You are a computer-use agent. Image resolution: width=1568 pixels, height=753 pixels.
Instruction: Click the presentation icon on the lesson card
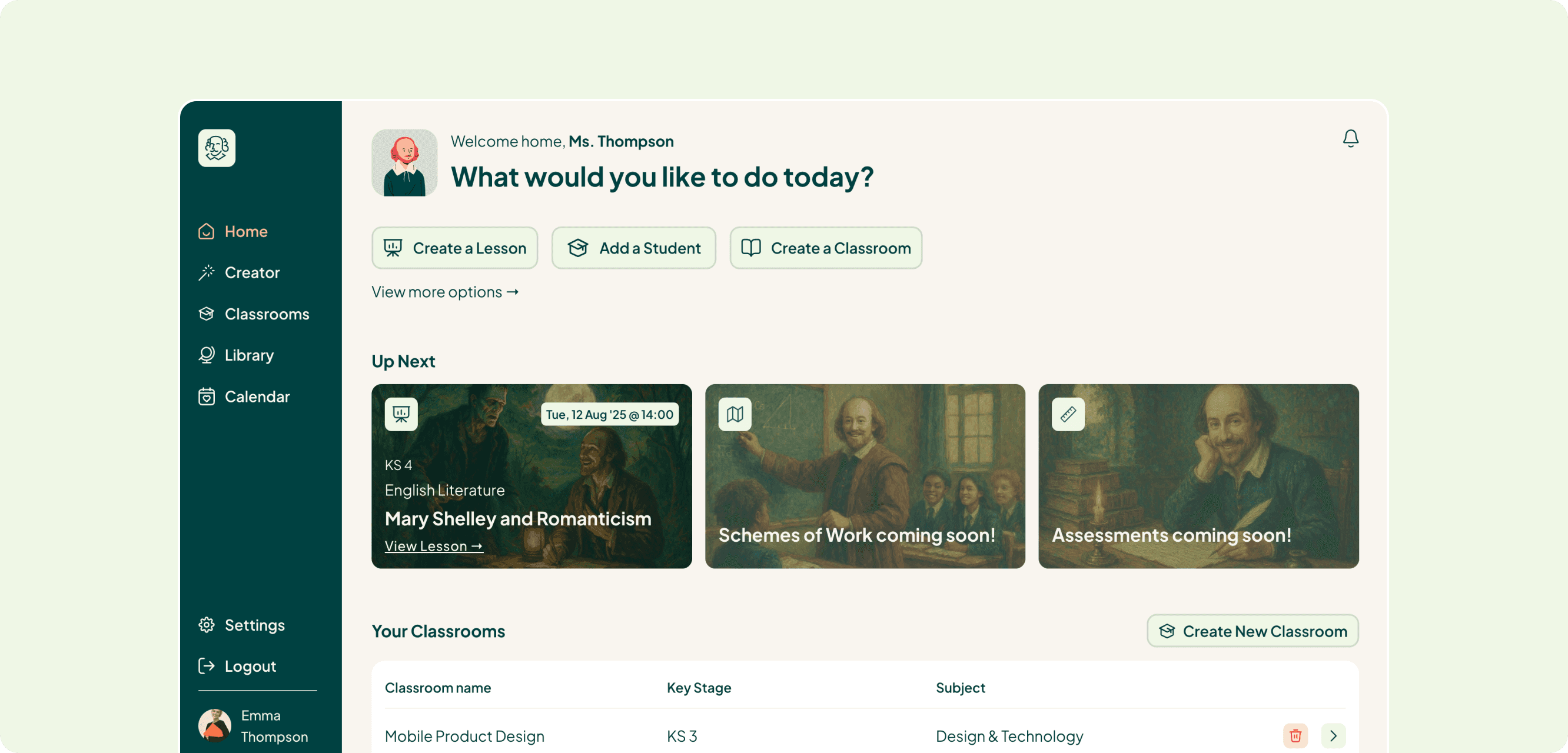pos(401,414)
